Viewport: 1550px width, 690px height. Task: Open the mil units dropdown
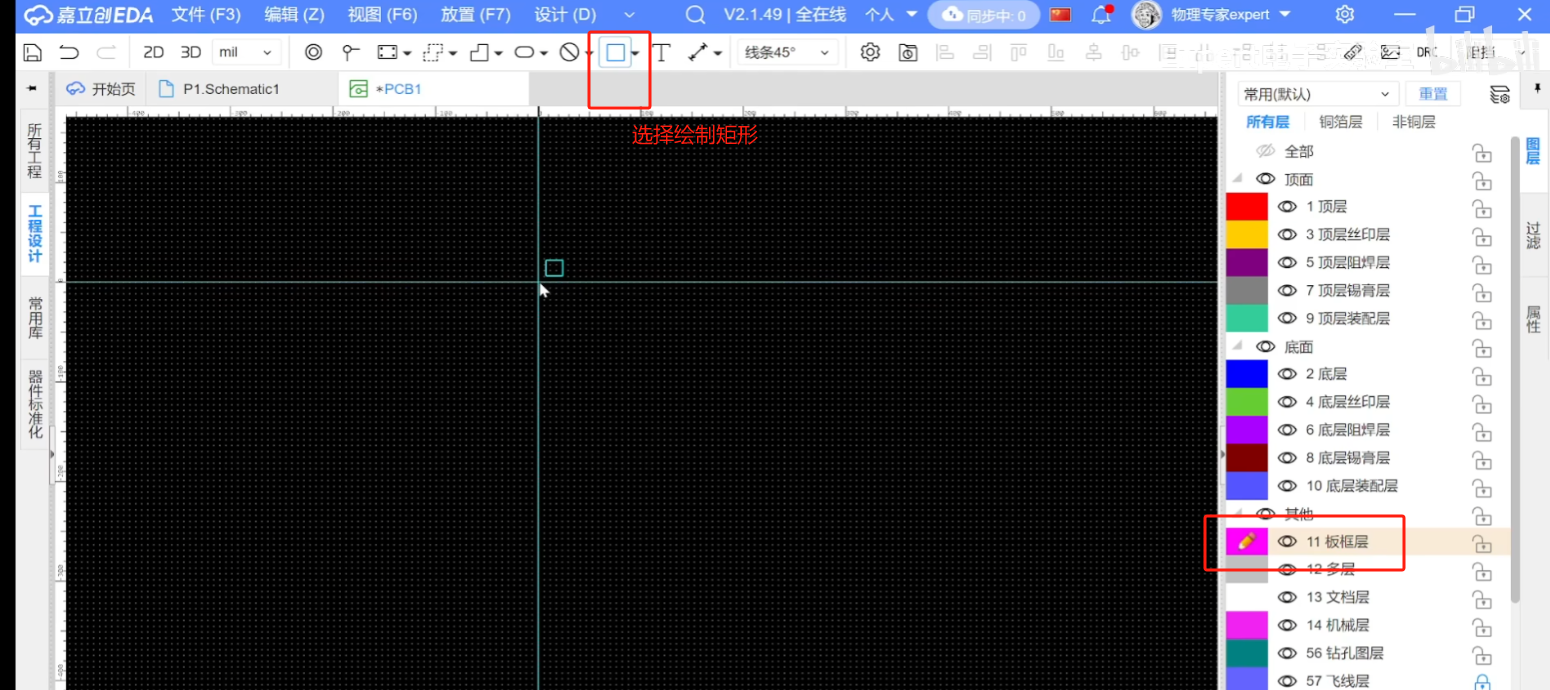tap(246, 52)
